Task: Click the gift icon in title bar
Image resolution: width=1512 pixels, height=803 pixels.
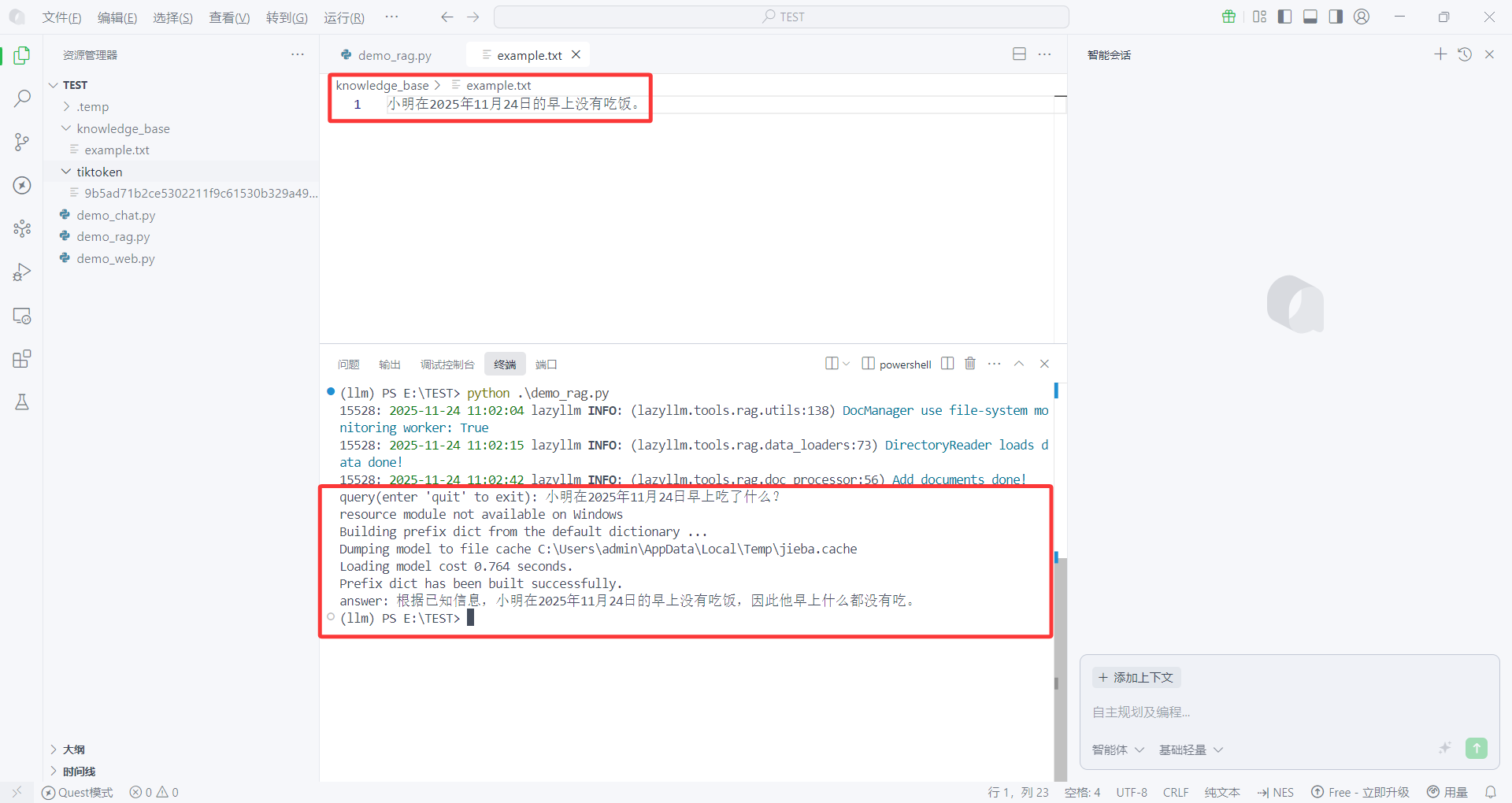Action: click(1228, 17)
